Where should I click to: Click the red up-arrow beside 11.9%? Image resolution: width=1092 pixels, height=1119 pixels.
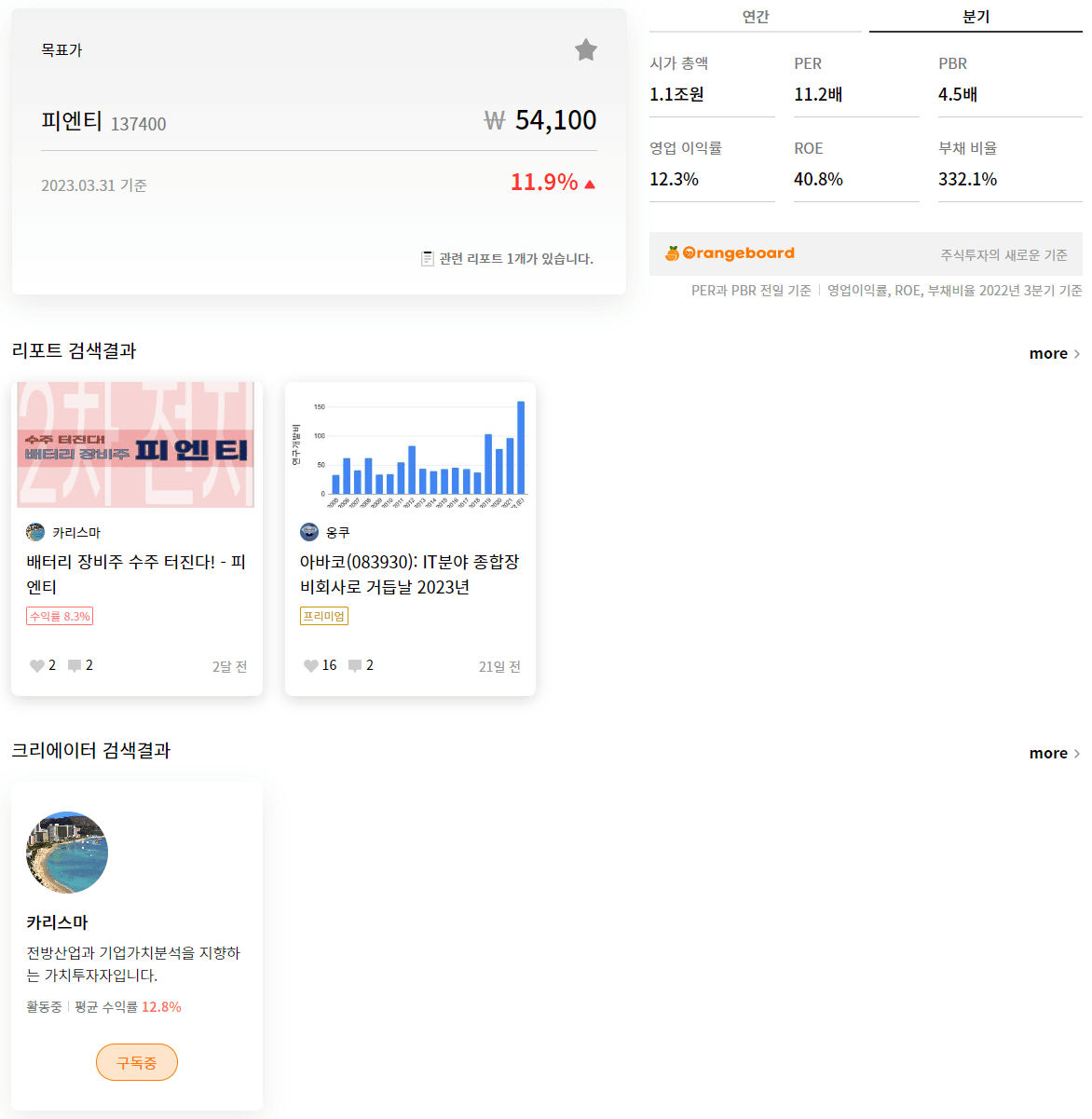pyautogui.click(x=590, y=184)
